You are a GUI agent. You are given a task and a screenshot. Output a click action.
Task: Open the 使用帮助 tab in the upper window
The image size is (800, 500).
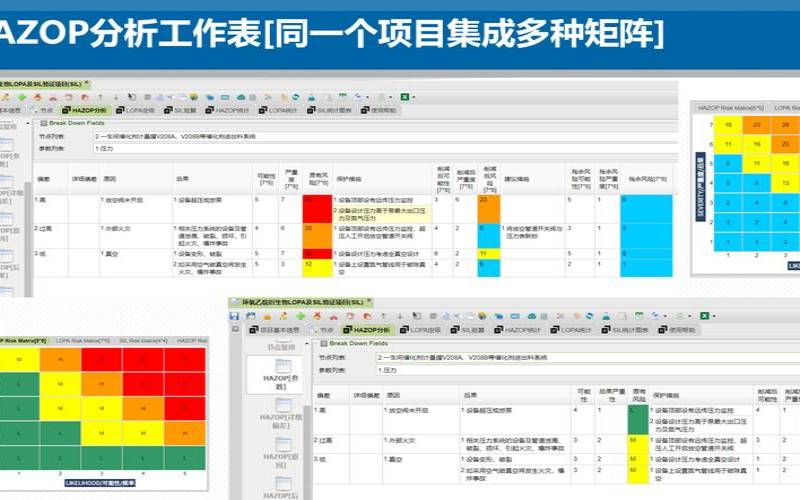(x=379, y=110)
